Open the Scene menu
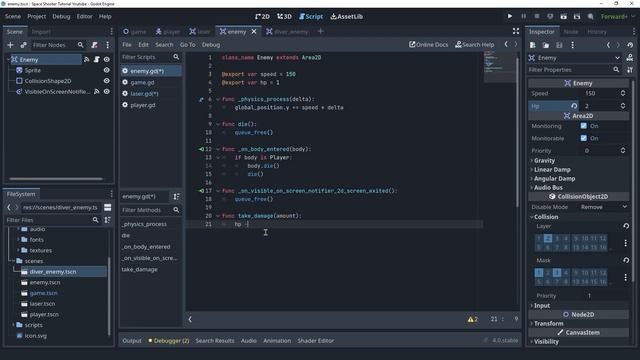 13,16
